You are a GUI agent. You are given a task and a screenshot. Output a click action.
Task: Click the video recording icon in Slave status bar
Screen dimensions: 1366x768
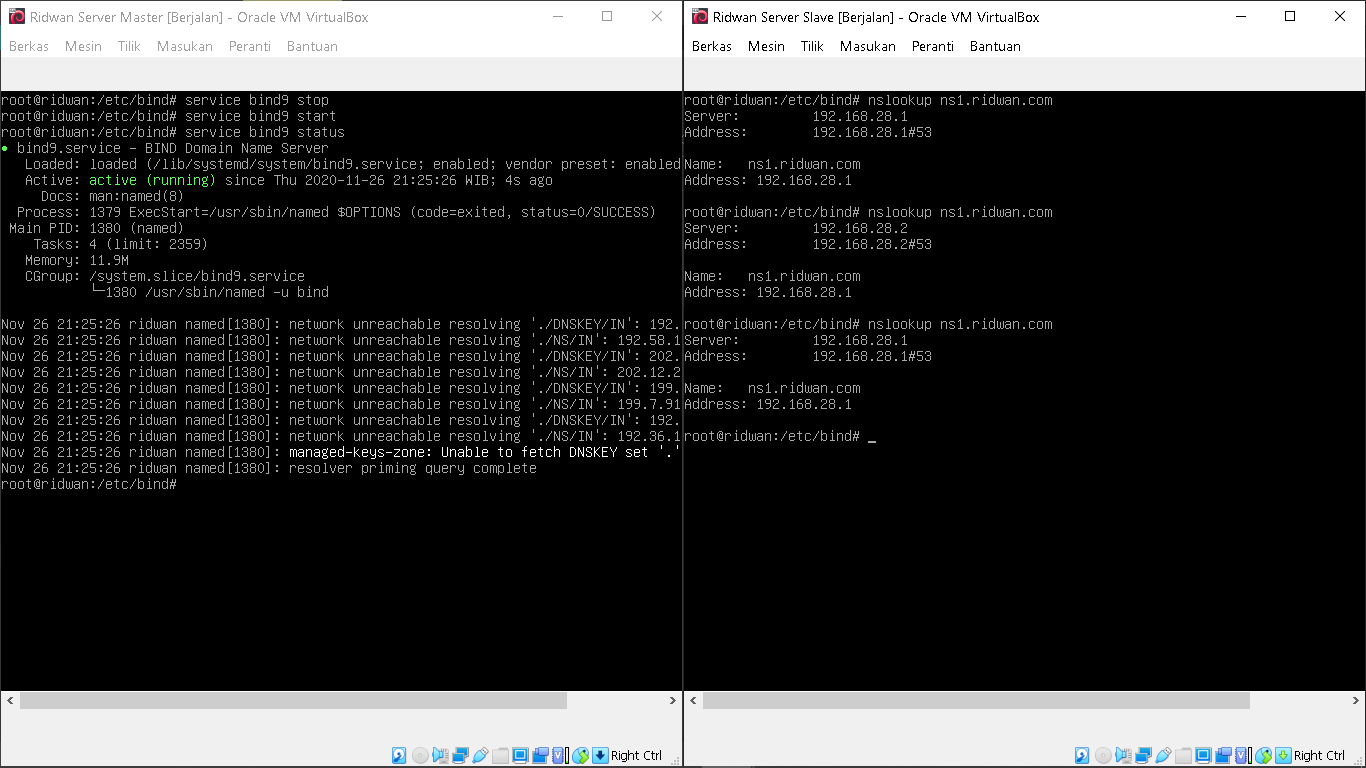pyautogui.click(x=1221, y=755)
